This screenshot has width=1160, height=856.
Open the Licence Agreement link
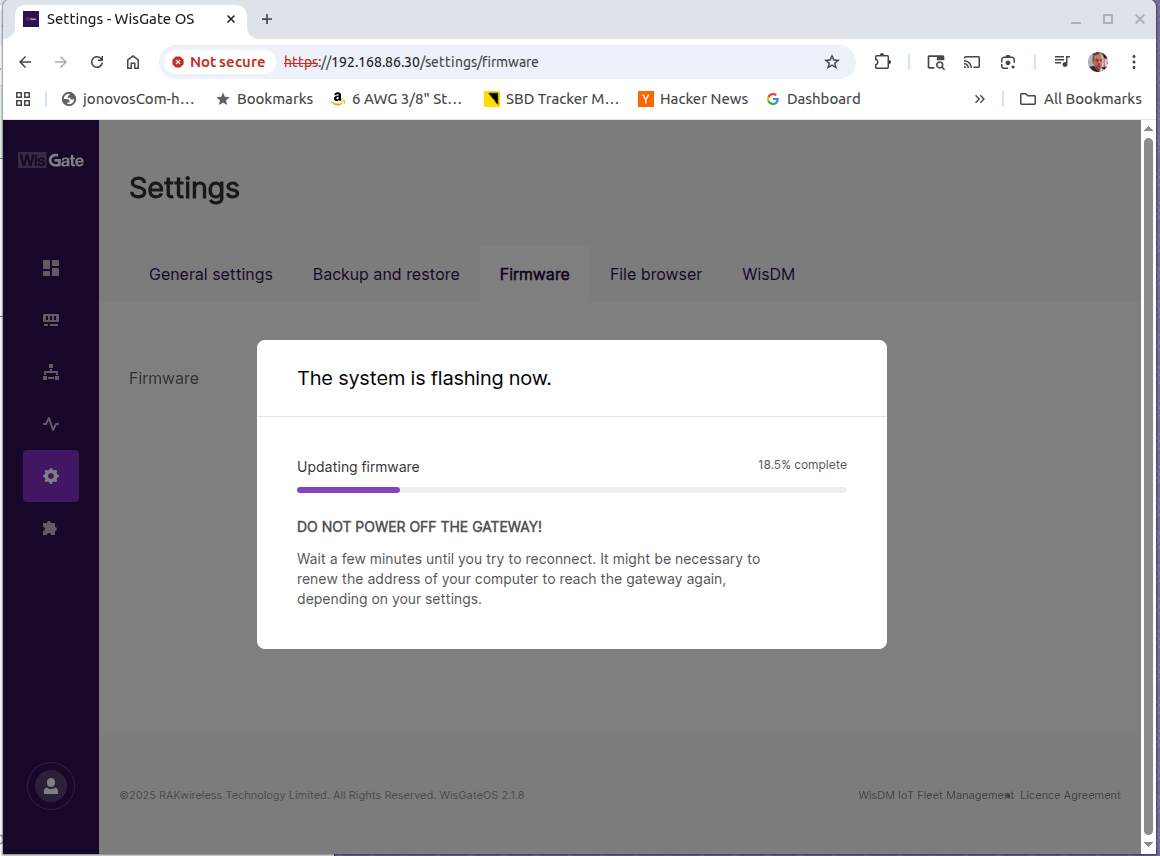tap(1070, 796)
